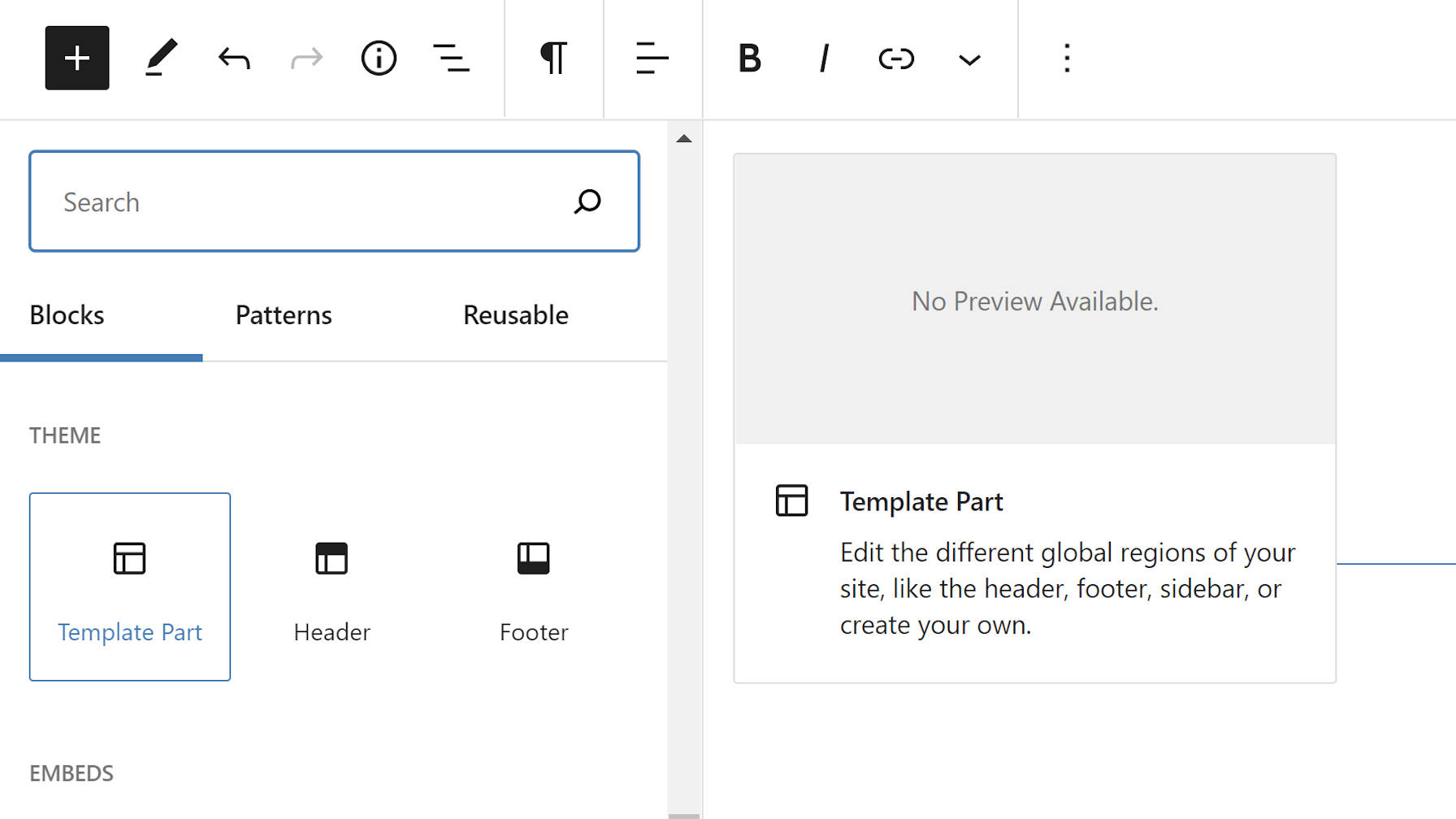Open the document details info icon

(x=379, y=58)
